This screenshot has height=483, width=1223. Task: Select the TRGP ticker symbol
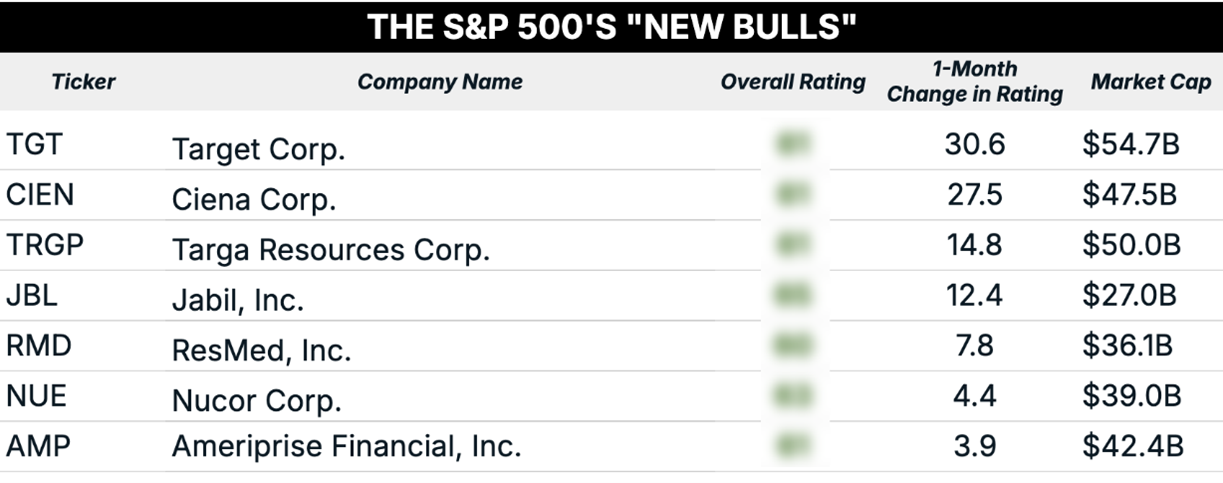pyautogui.click(x=43, y=245)
